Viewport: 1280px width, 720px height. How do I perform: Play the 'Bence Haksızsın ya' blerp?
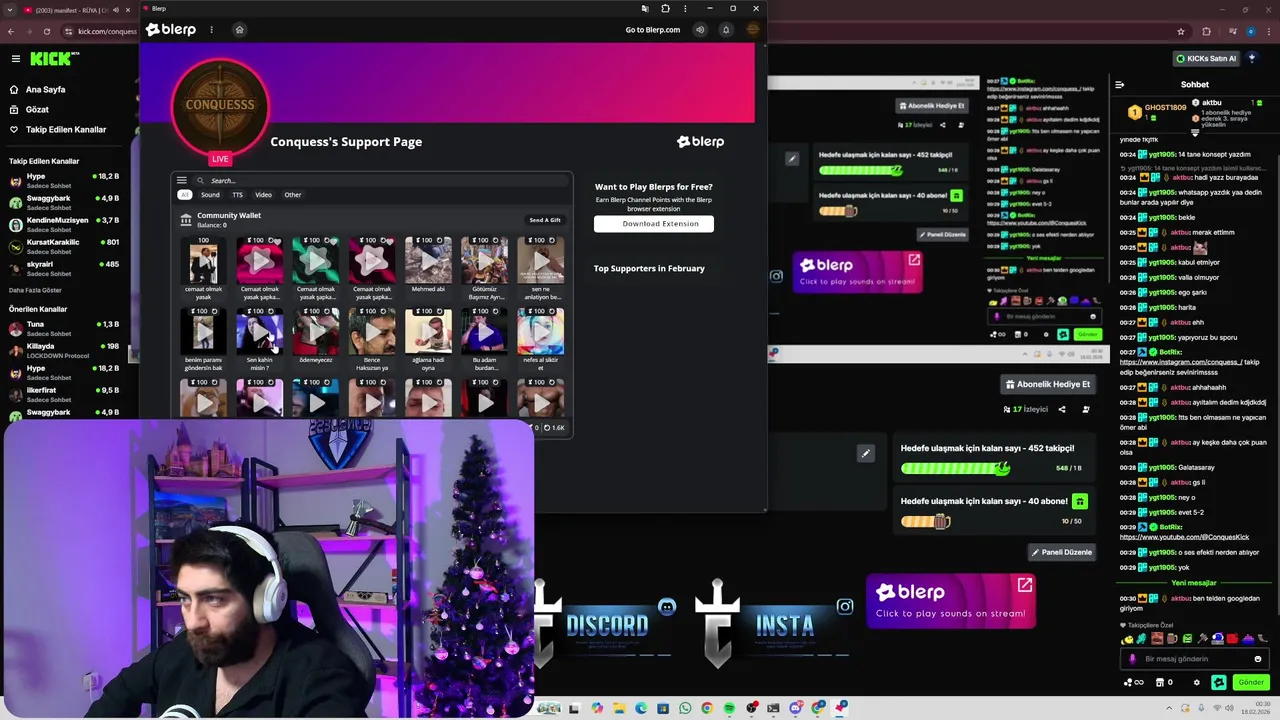(x=372, y=332)
